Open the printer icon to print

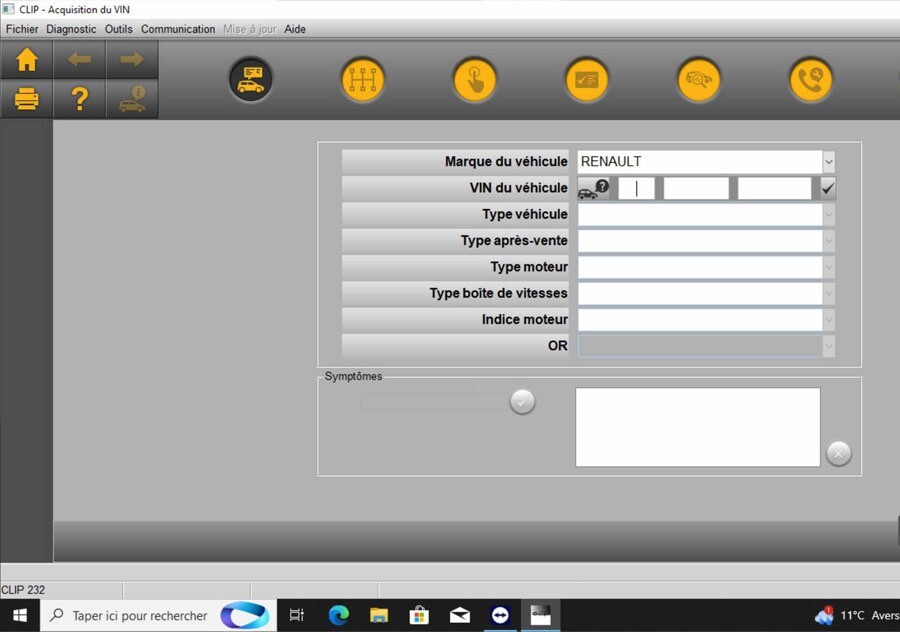27,99
